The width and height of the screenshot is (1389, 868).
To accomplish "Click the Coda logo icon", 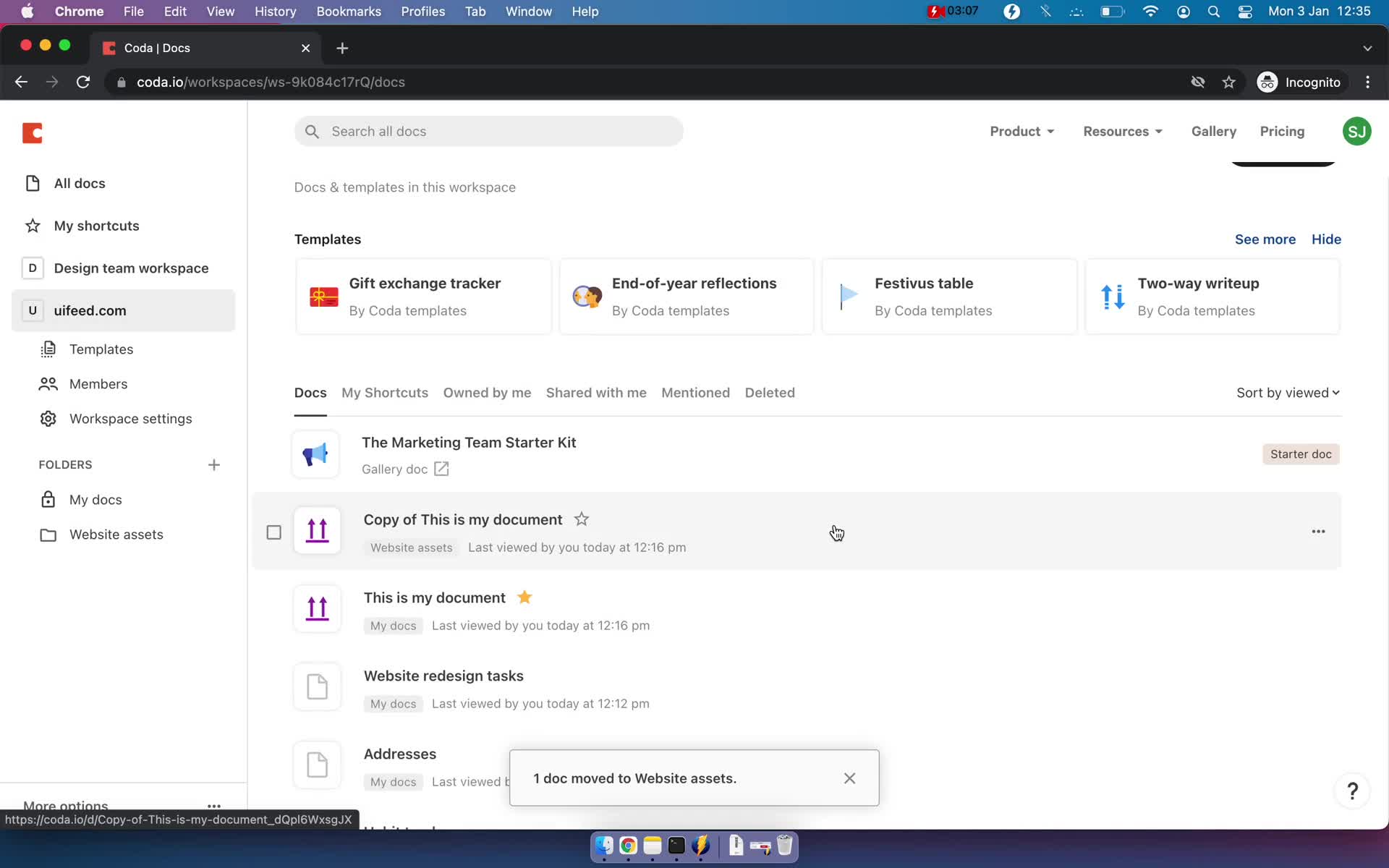I will 33,133.
